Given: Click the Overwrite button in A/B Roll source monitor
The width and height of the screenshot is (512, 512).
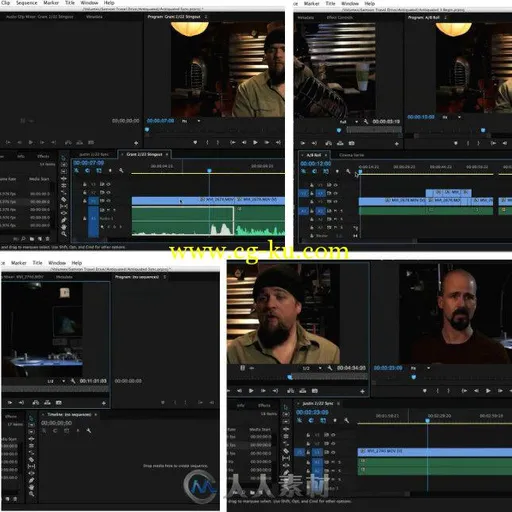Looking at the screenshot, I should tap(340, 143).
